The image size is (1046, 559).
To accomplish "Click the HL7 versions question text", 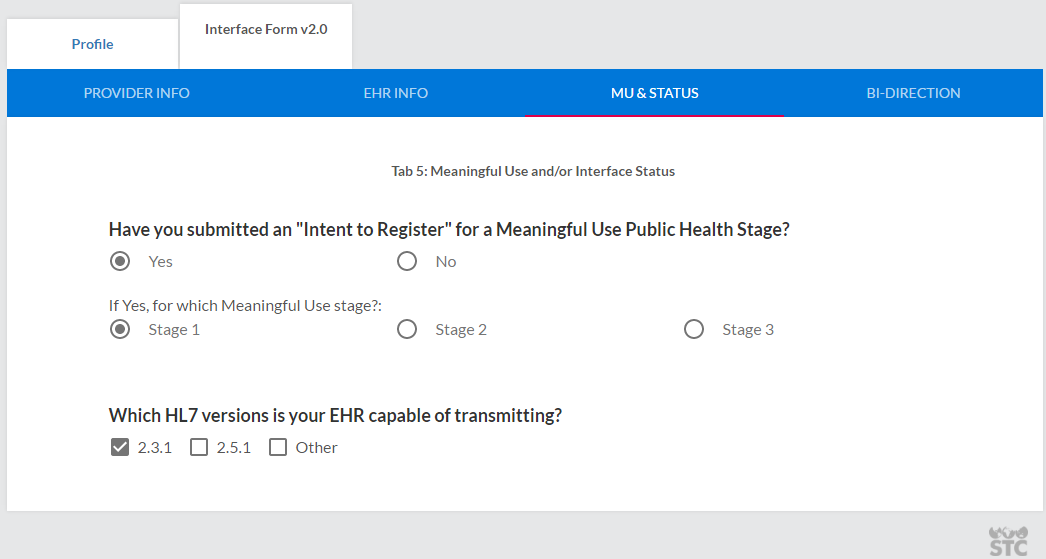I will [335, 415].
